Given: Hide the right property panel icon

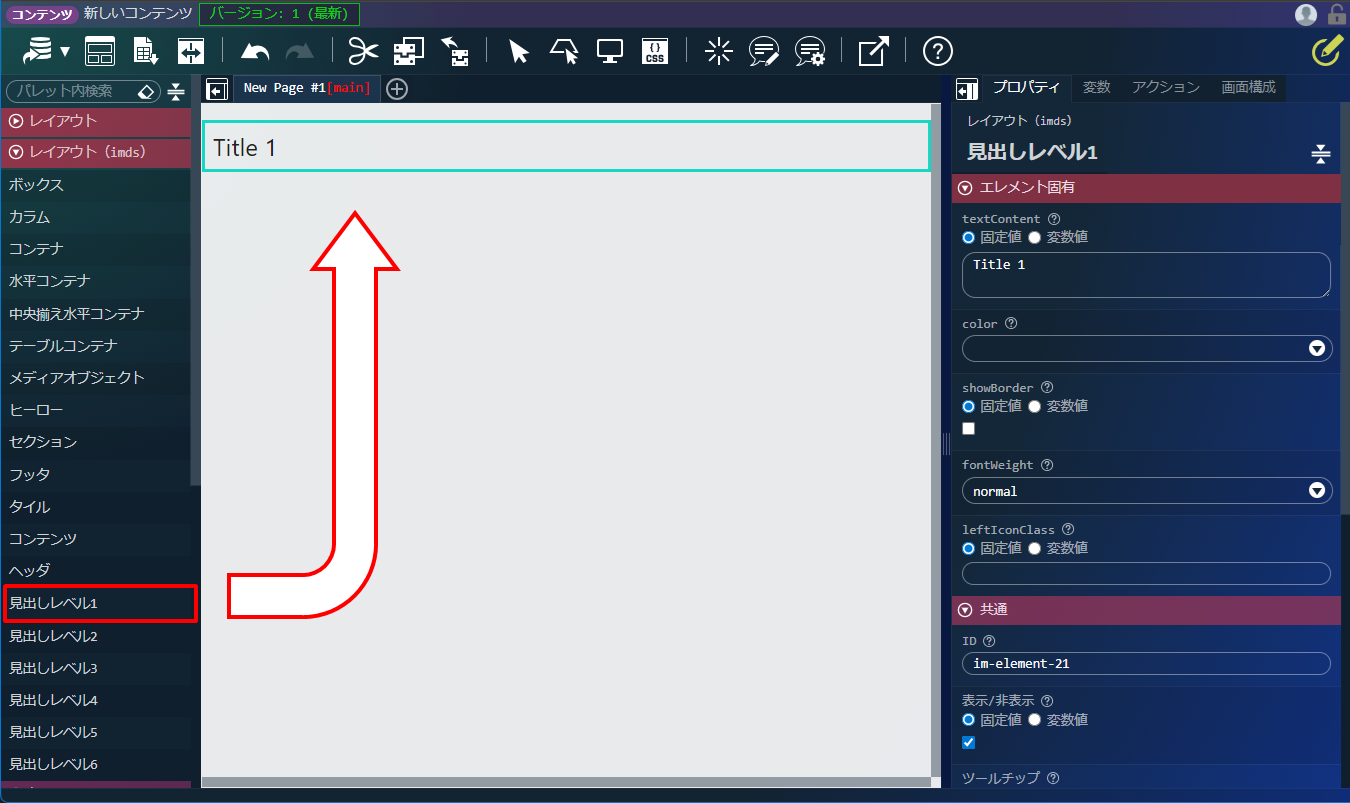Looking at the screenshot, I should click(x=967, y=90).
